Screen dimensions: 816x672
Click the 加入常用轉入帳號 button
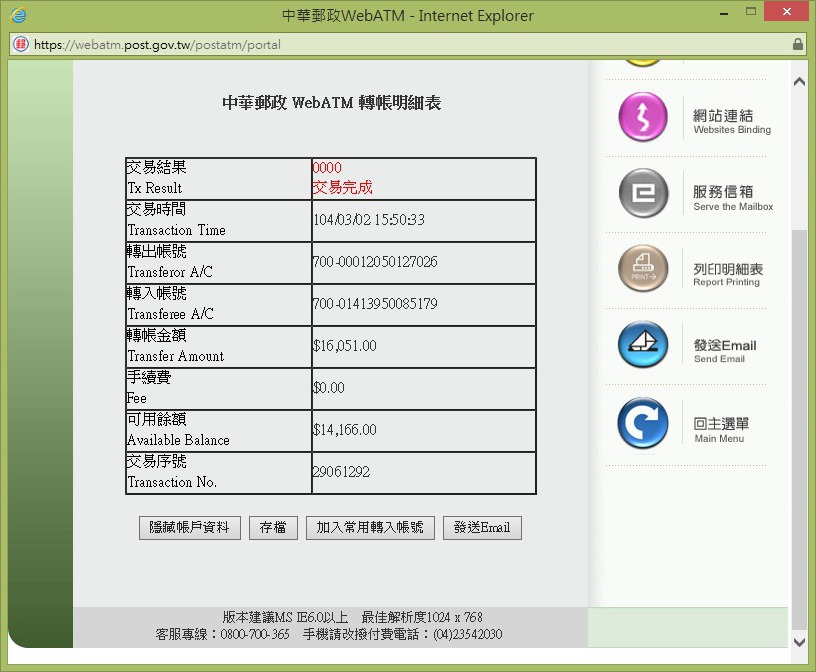(370, 528)
